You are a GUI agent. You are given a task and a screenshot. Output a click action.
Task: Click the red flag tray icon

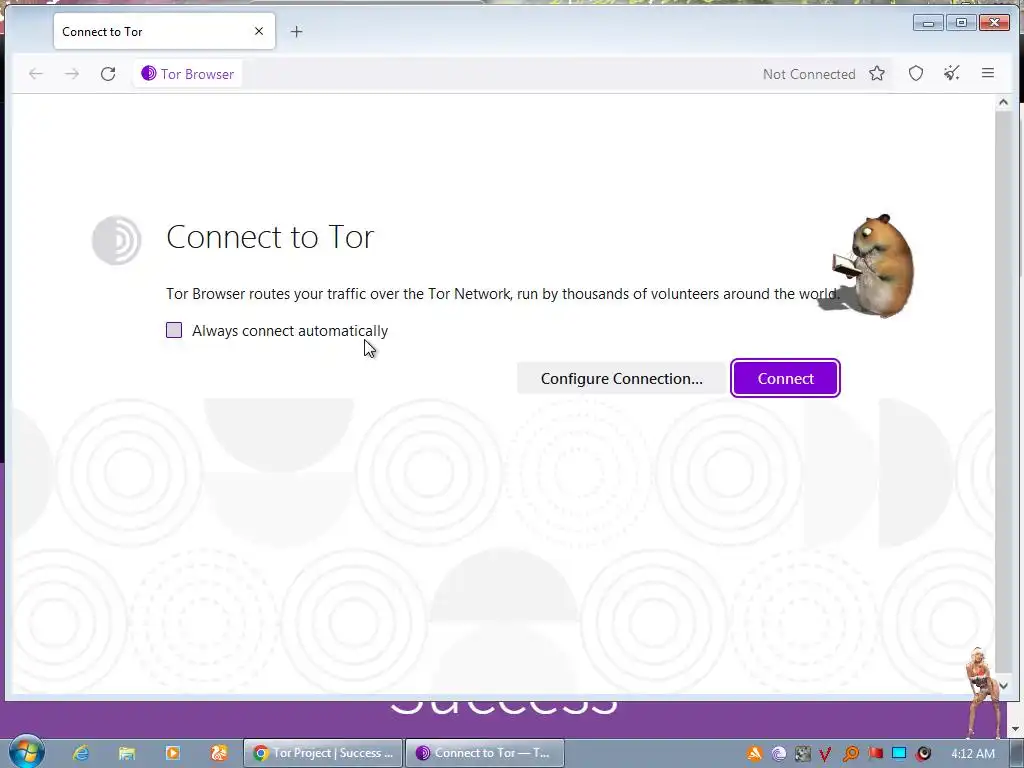click(875, 754)
